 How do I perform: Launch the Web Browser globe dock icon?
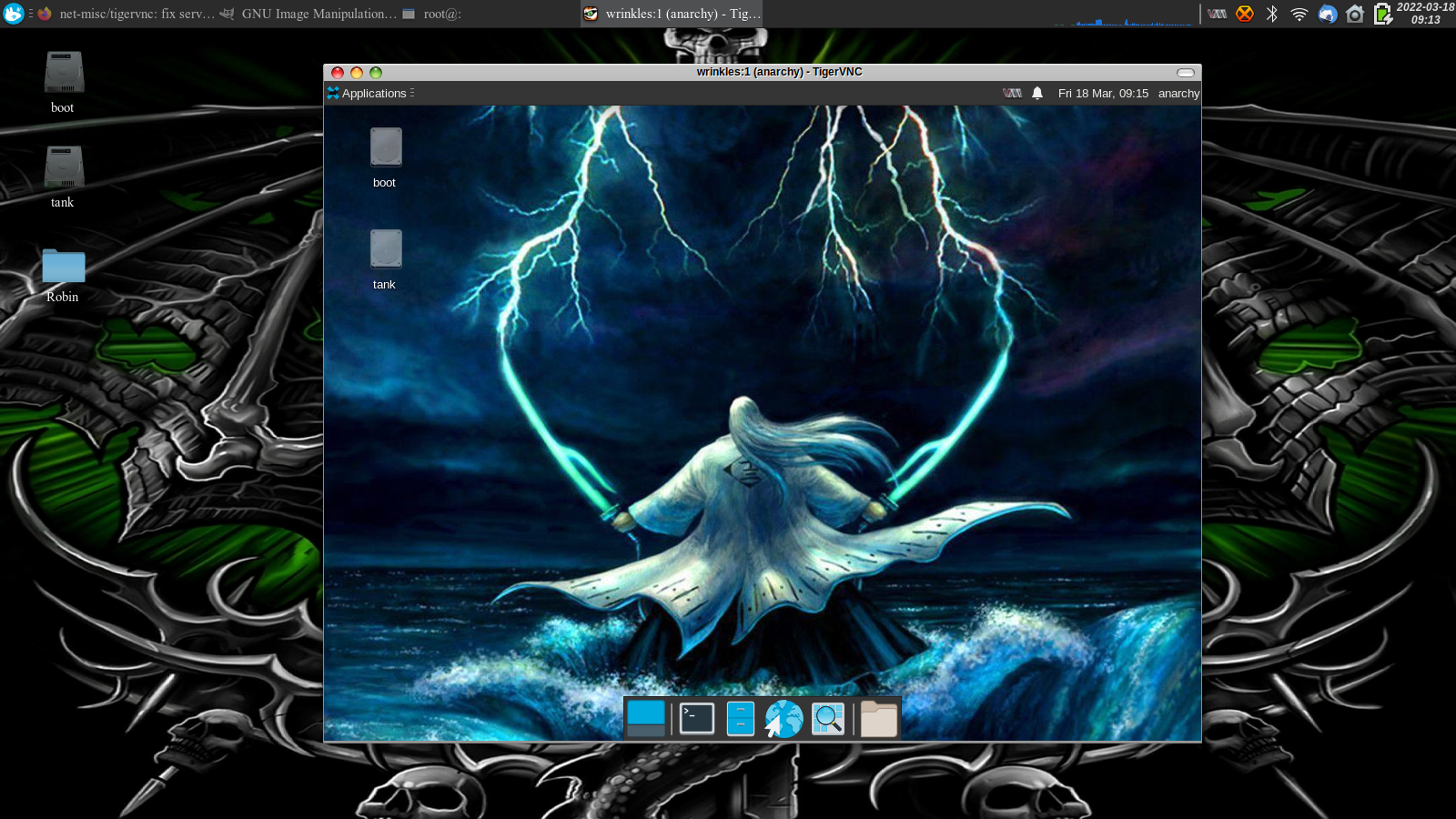click(x=784, y=718)
